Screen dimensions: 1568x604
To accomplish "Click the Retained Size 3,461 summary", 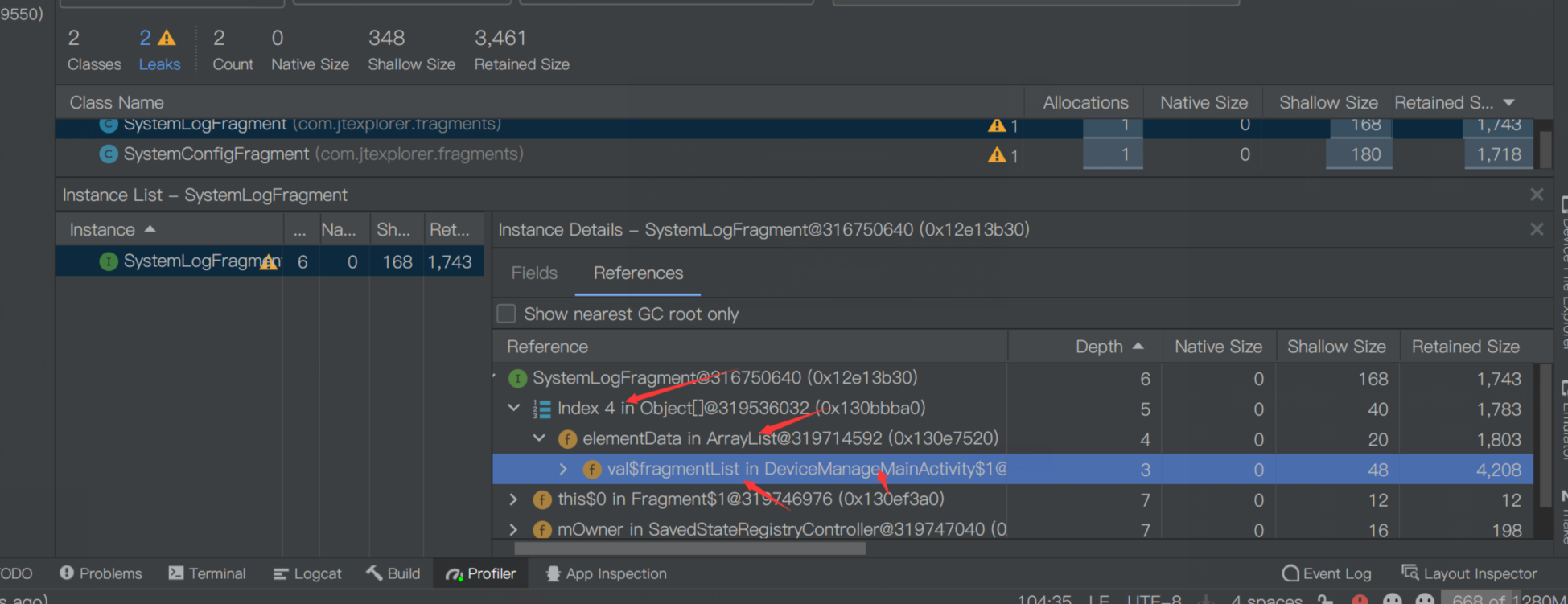I will point(521,50).
